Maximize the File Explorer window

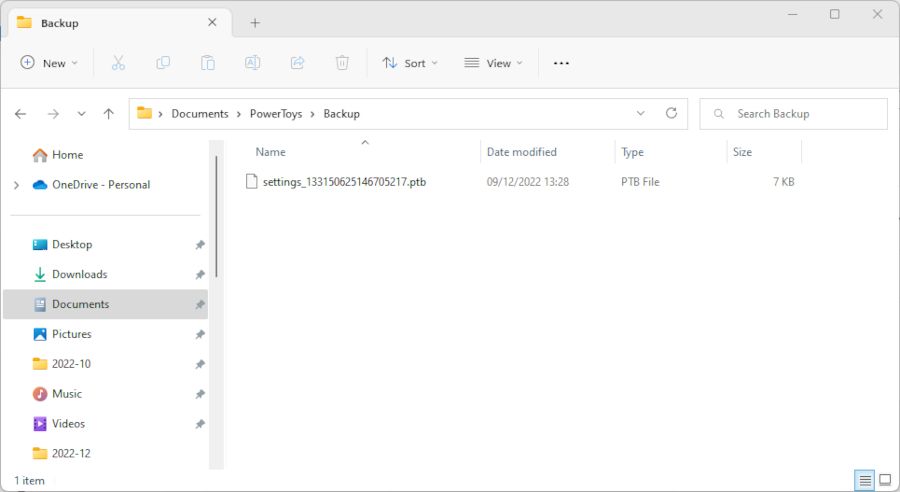pos(835,14)
